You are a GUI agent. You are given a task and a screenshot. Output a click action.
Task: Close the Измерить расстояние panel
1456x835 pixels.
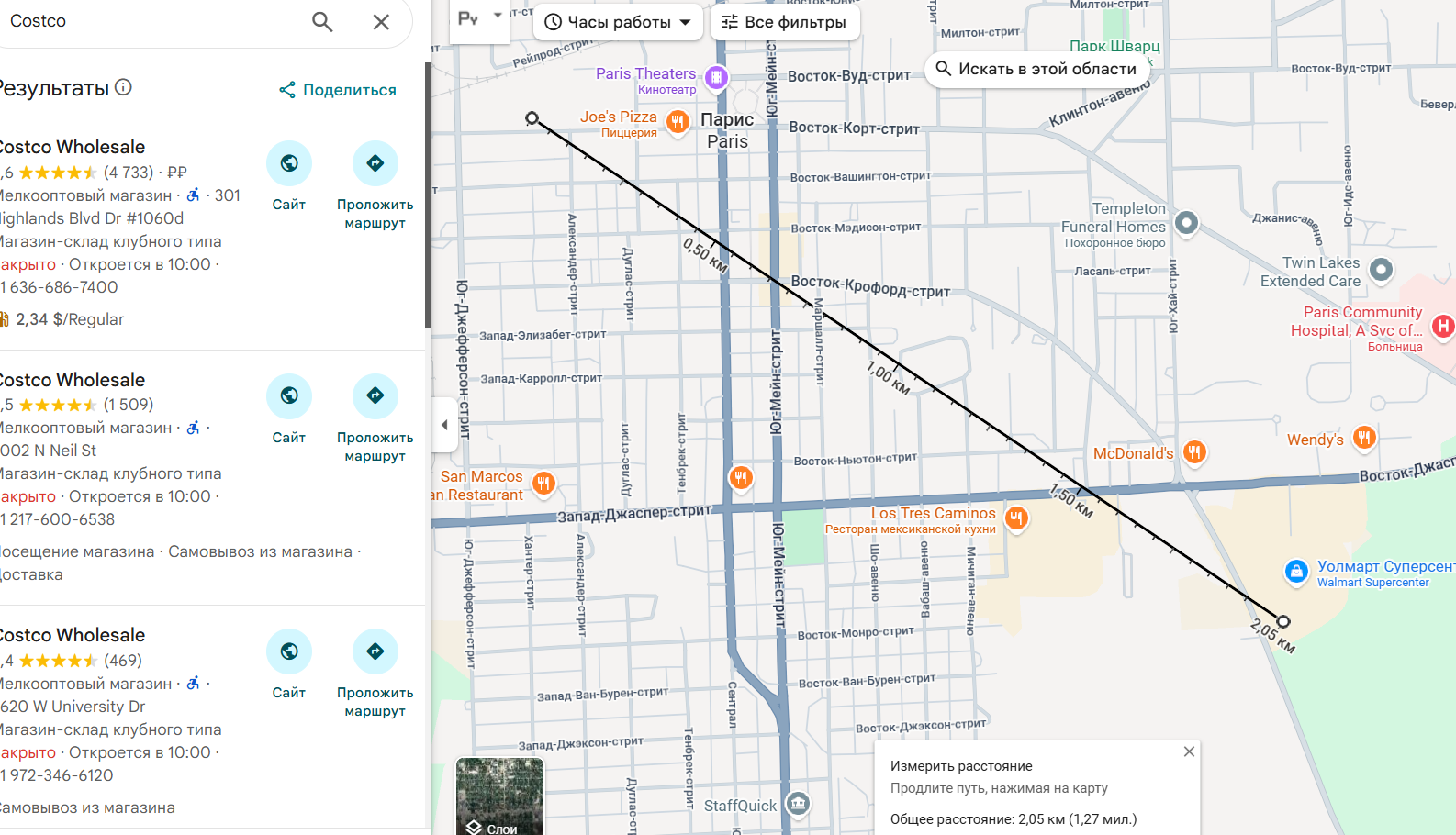(1189, 751)
